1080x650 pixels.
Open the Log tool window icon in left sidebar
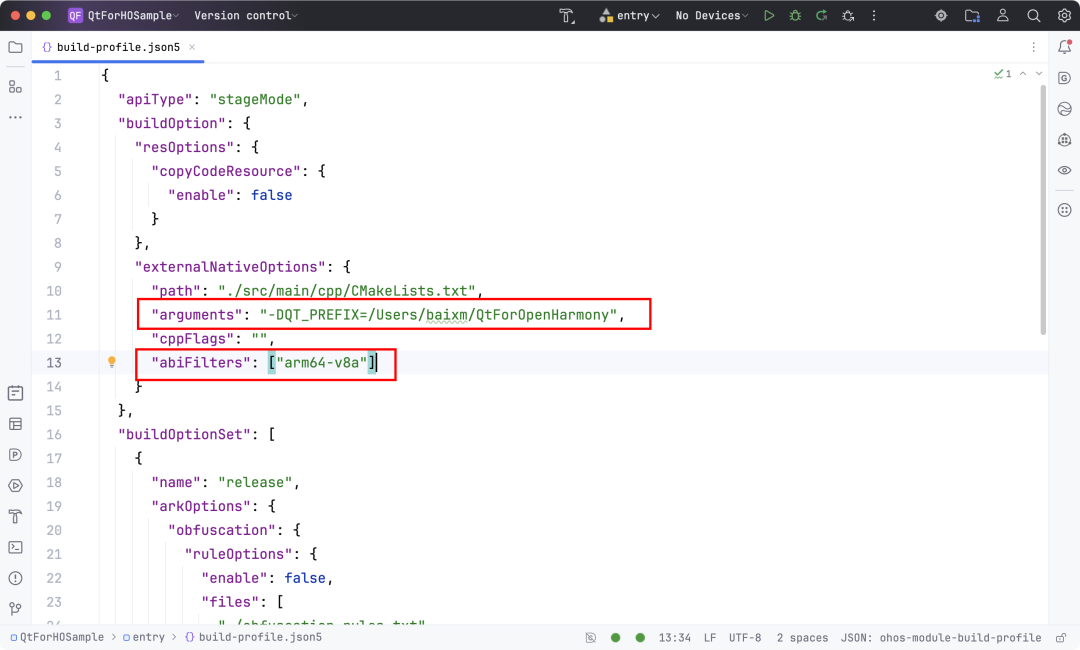pyautogui.click(x=15, y=393)
